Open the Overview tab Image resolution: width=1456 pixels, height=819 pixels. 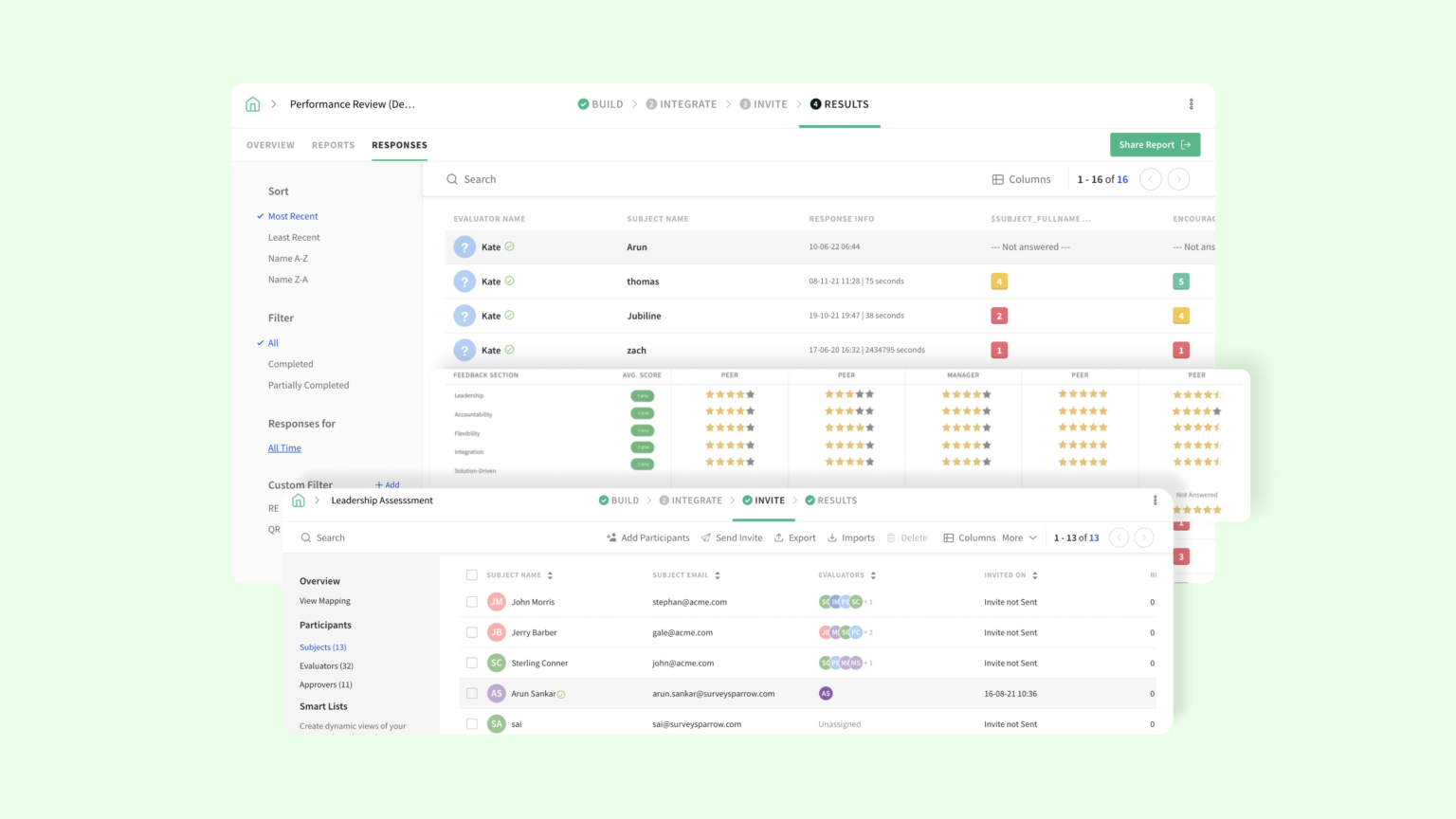coord(270,145)
